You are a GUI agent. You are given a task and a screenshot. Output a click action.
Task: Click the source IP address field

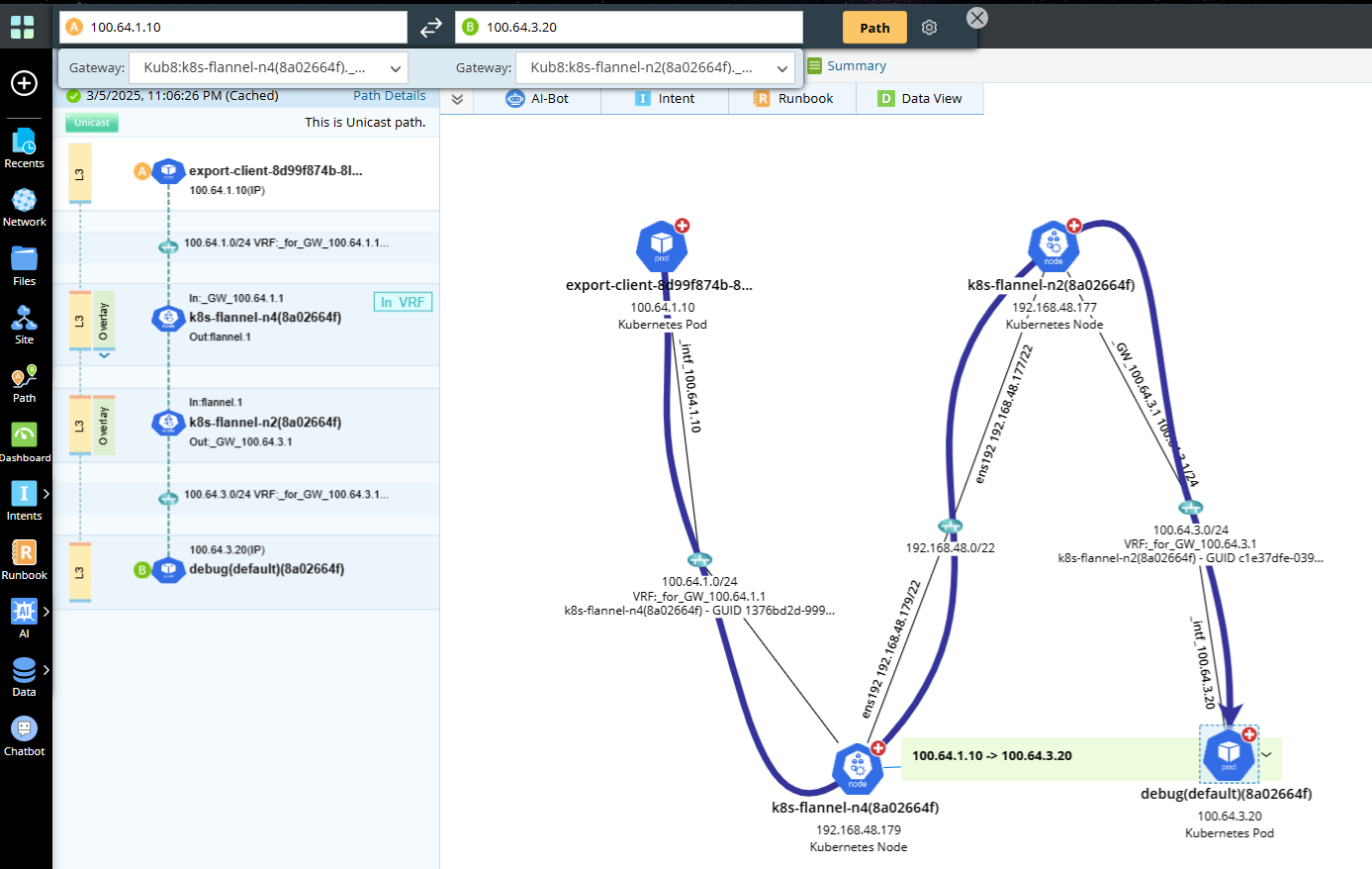(x=242, y=28)
